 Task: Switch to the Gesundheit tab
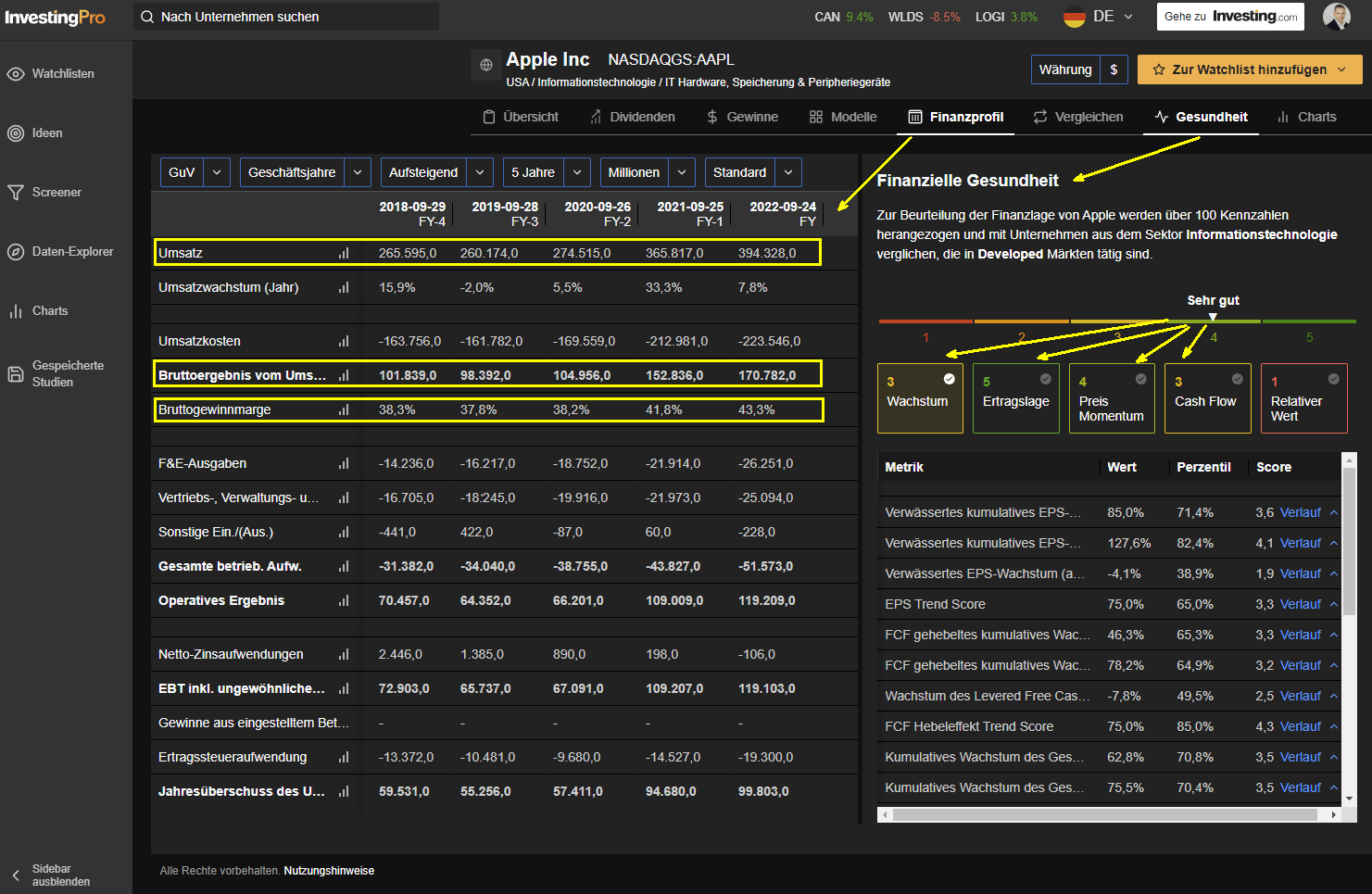point(1201,117)
